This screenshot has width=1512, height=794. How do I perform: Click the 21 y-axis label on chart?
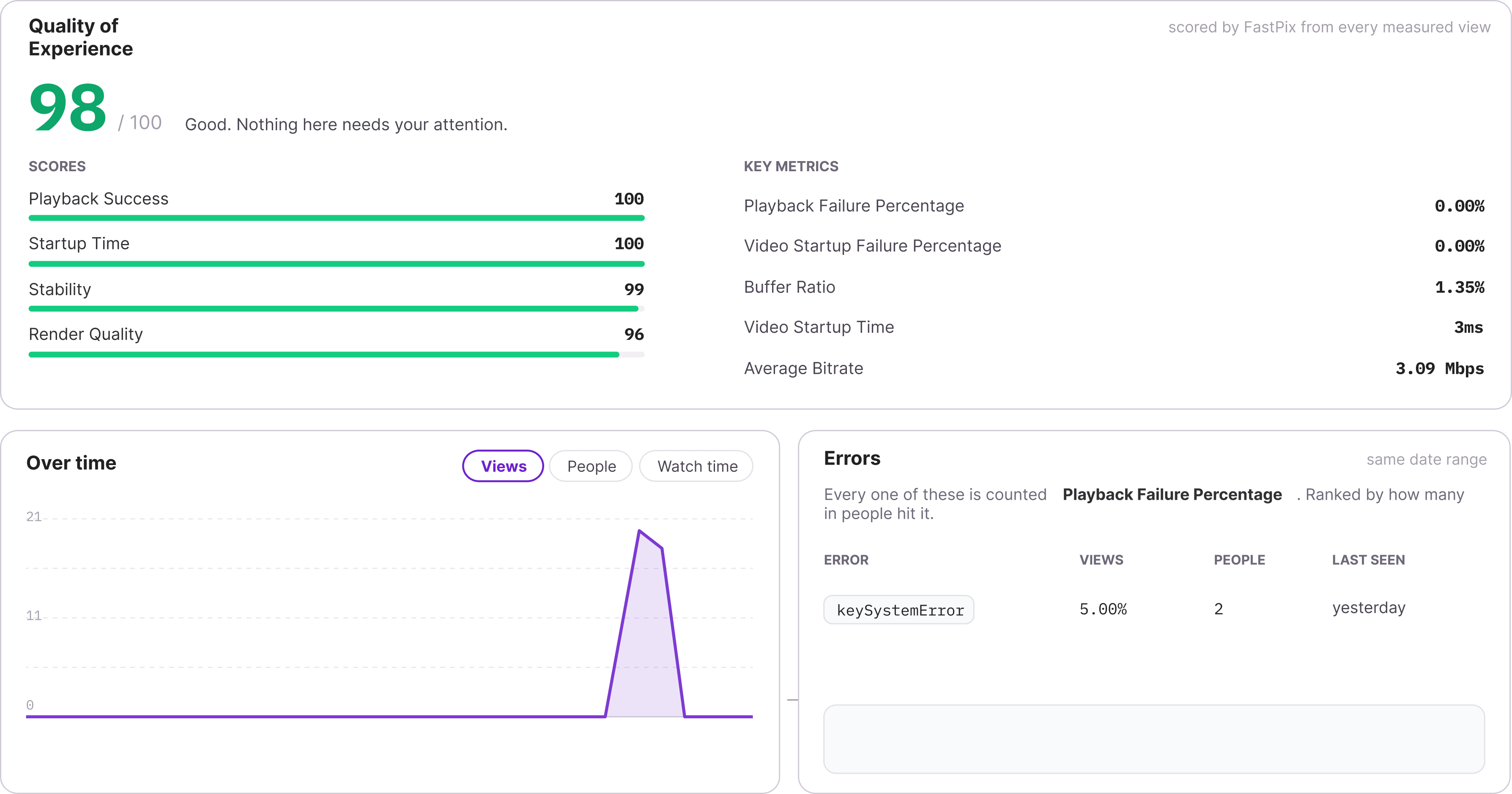point(33,517)
